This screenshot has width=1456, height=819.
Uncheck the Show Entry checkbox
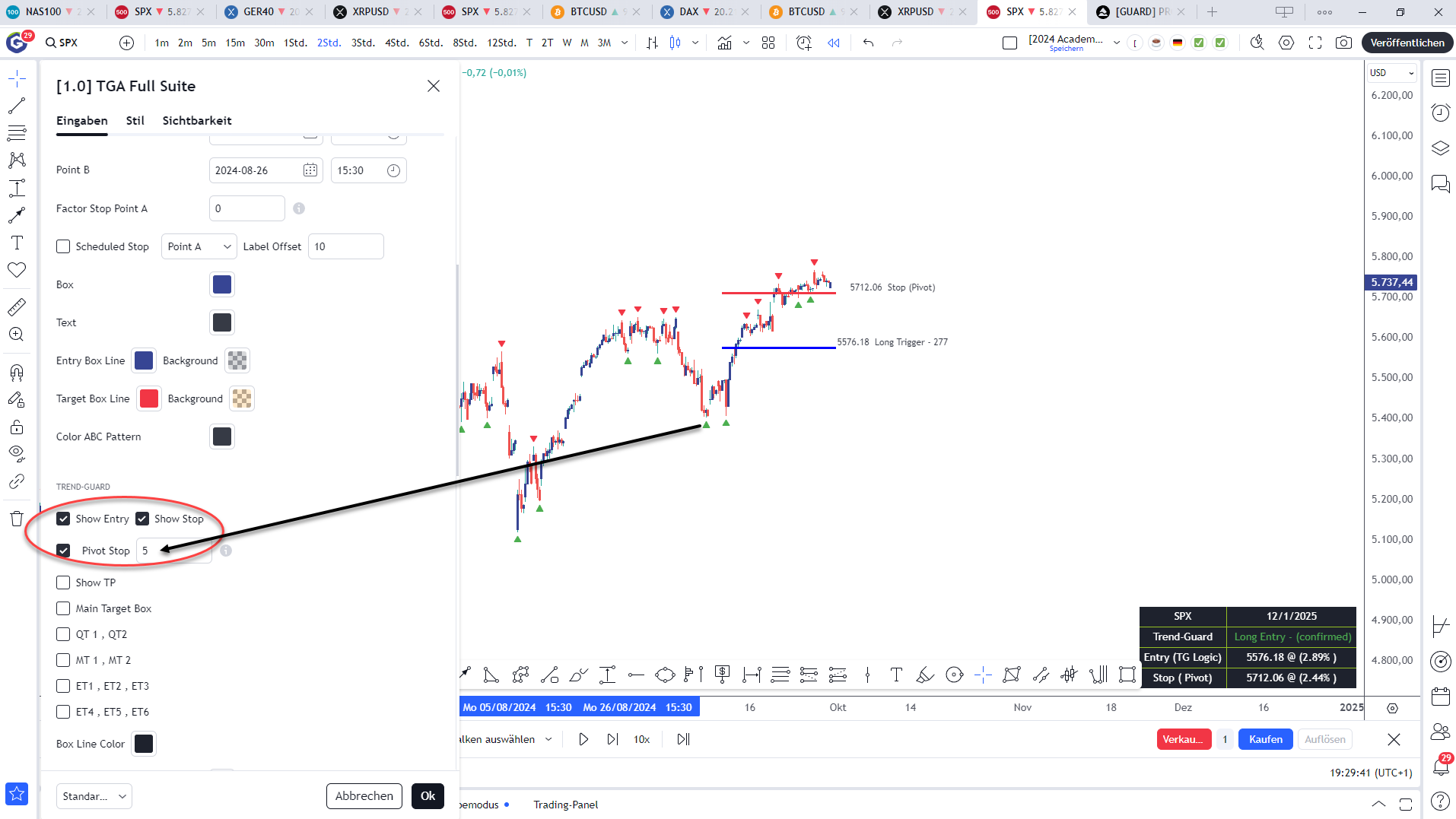coord(63,519)
